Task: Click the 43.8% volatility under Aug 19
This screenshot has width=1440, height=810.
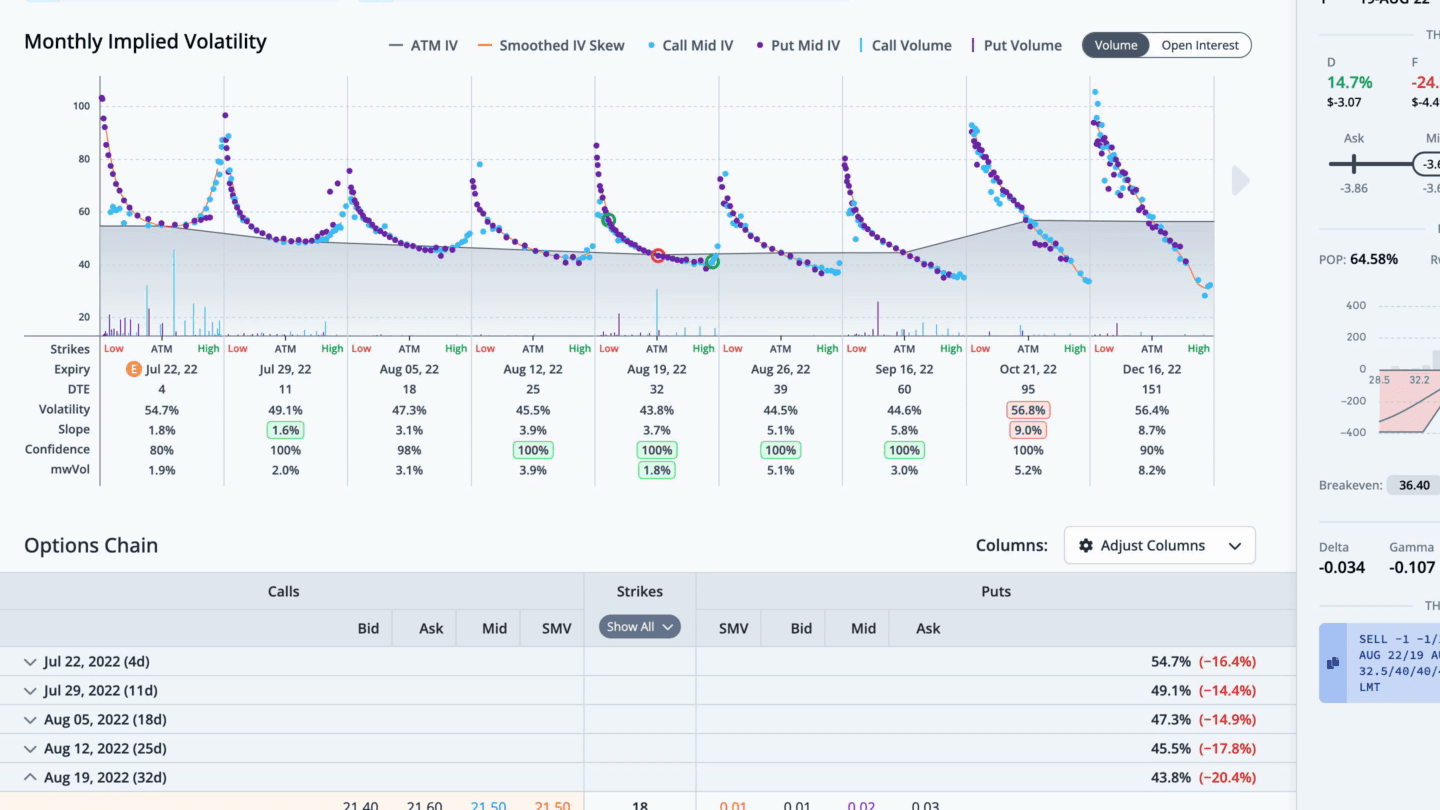Action: coord(656,410)
